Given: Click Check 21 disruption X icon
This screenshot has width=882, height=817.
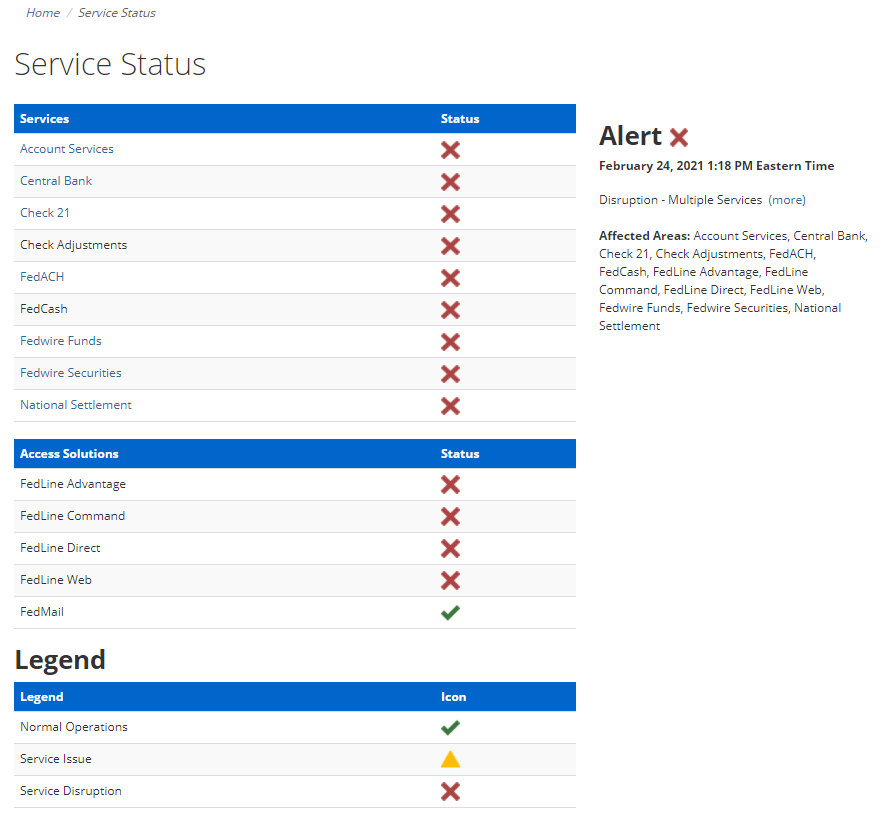Looking at the screenshot, I should pos(451,214).
